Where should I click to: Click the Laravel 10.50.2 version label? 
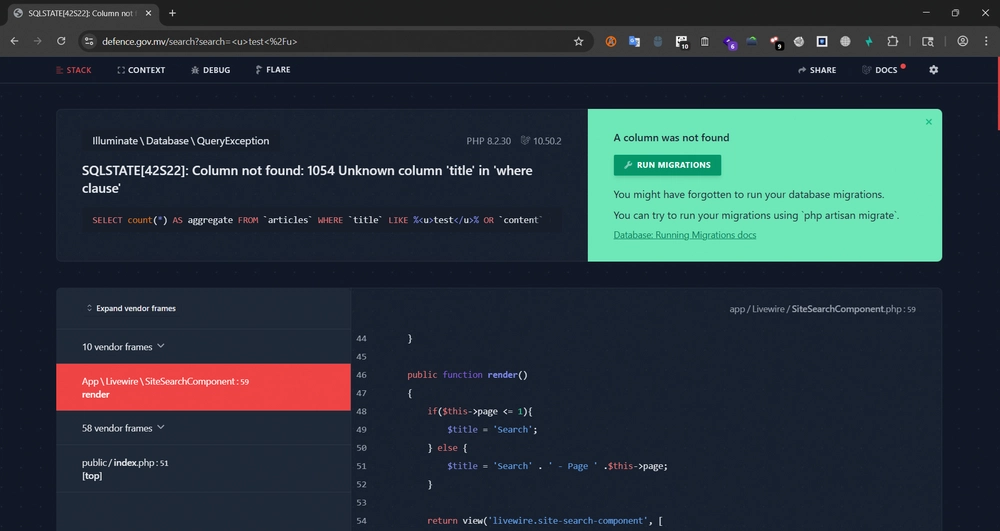point(541,141)
